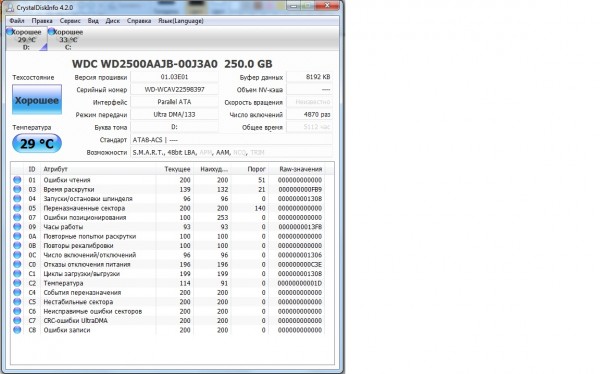Image resolution: width=600 pixels, height=374 pixels.
Task: Click status dot for 03 Время раскрутки
Action: tap(17, 189)
